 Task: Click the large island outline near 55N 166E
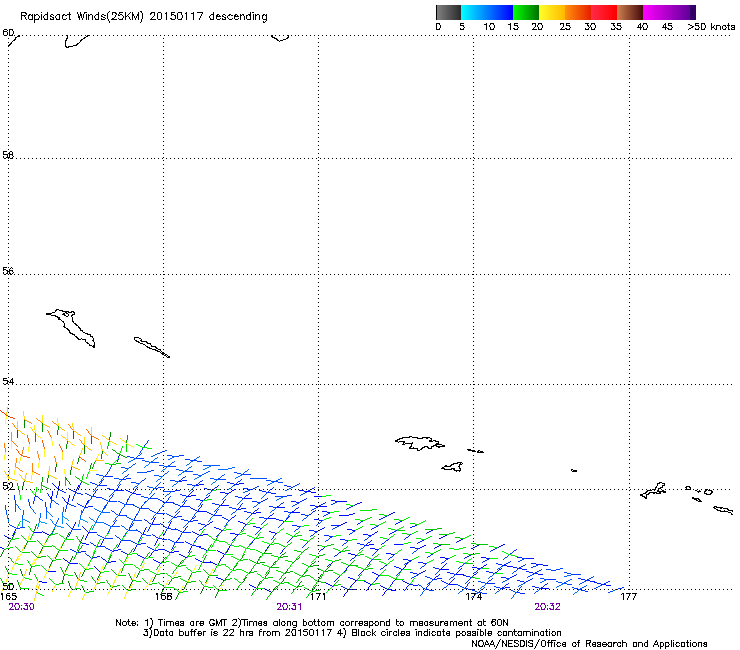[x=71, y=328]
